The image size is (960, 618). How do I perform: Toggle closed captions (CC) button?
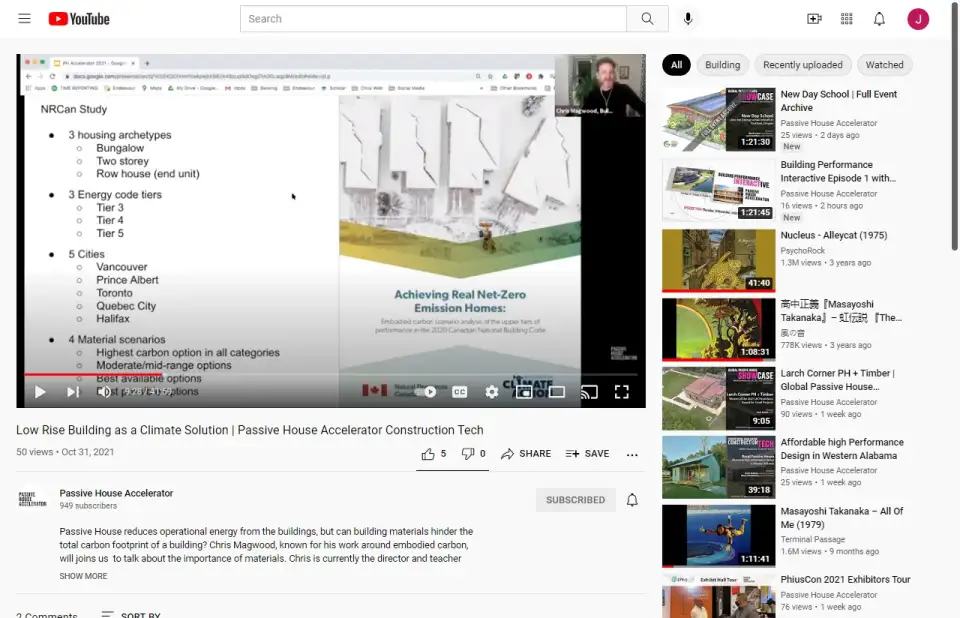click(459, 392)
